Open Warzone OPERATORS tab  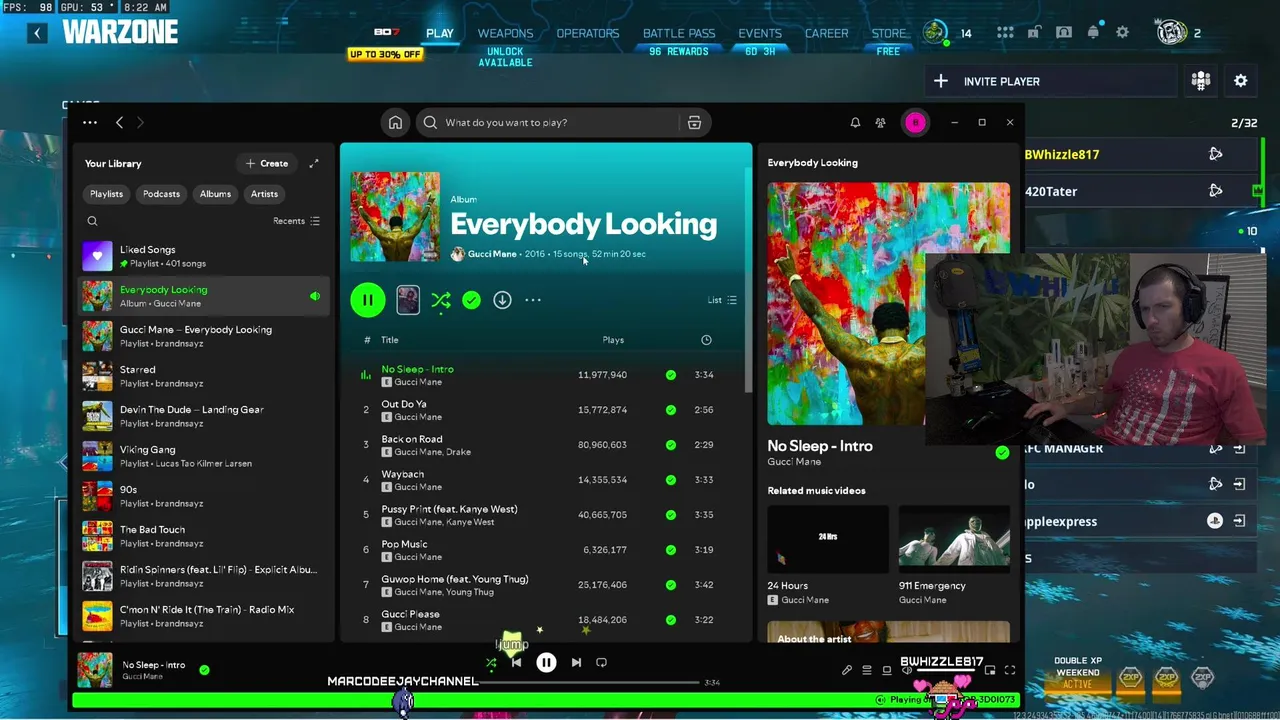click(588, 34)
